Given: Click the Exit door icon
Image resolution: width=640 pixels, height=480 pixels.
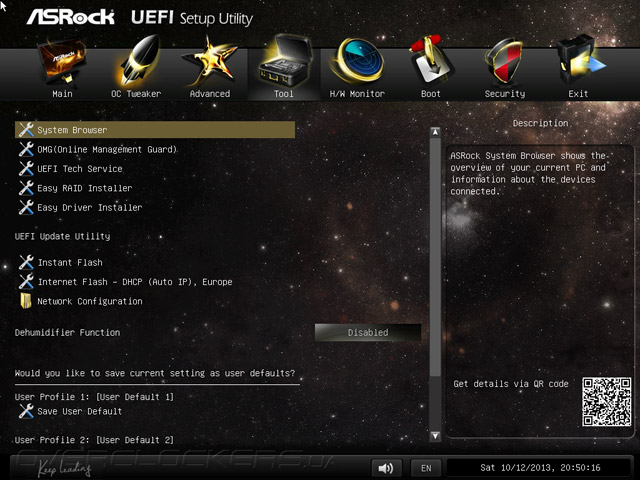Looking at the screenshot, I should (579, 61).
